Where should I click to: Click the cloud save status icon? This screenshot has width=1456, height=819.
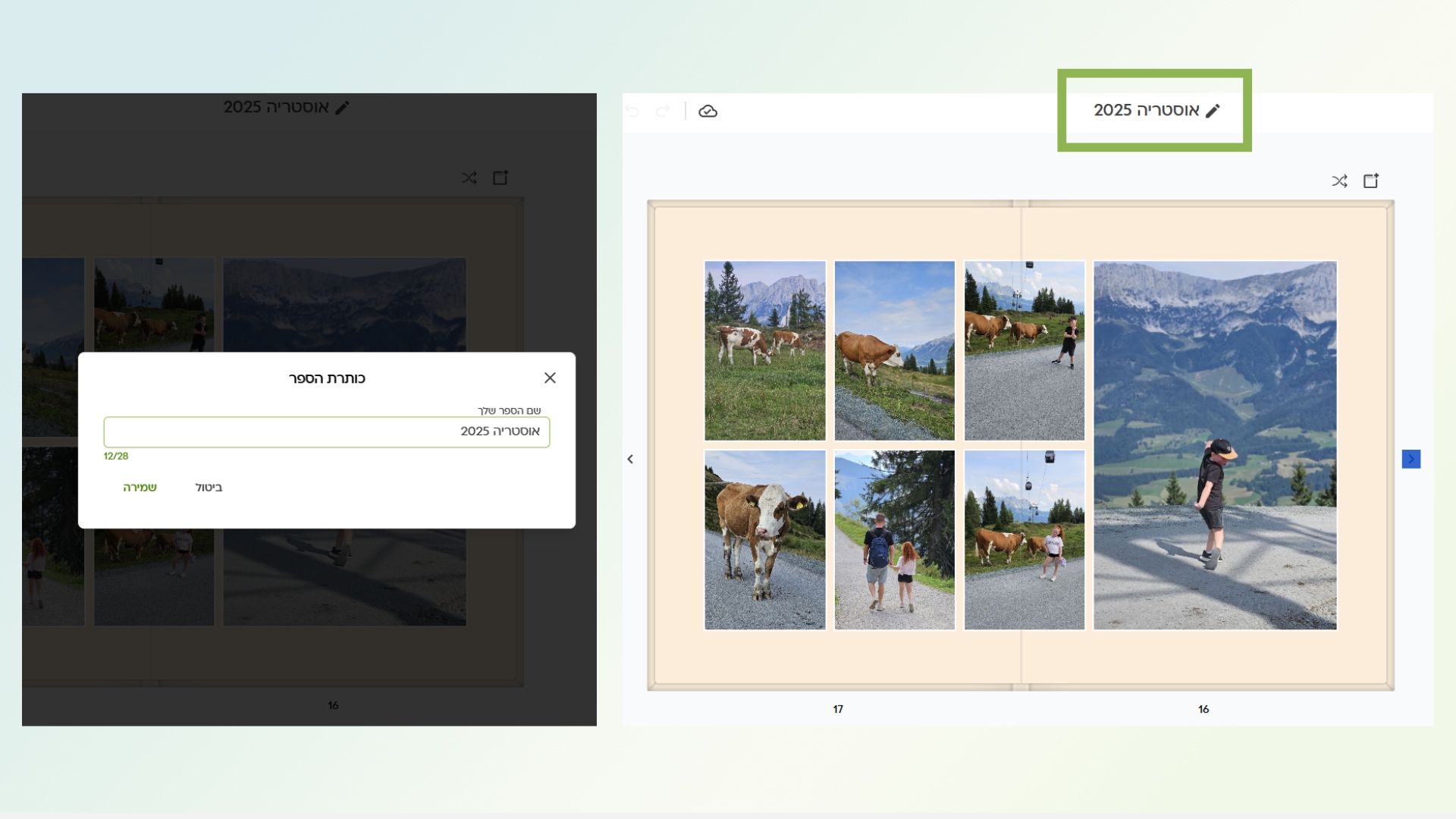coord(708,111)
